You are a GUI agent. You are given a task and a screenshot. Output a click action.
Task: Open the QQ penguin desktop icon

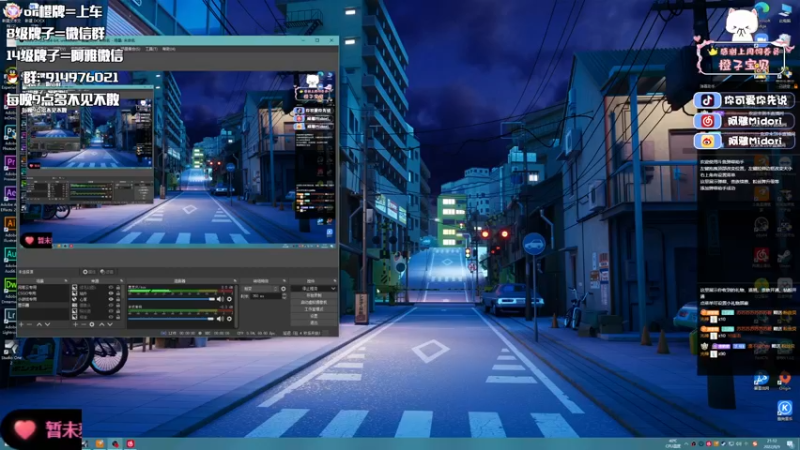11,77
